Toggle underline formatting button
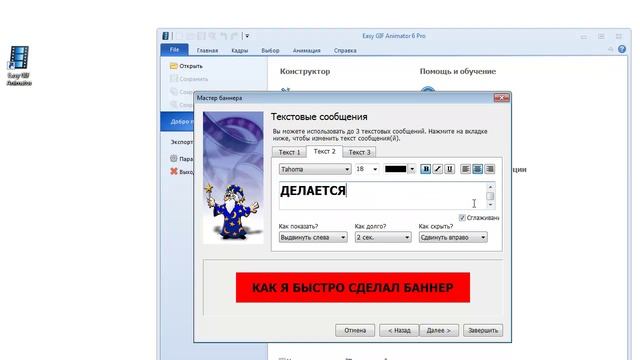This screenshot has width=640, height=360. pyautogui.click(x=449, y=169)
